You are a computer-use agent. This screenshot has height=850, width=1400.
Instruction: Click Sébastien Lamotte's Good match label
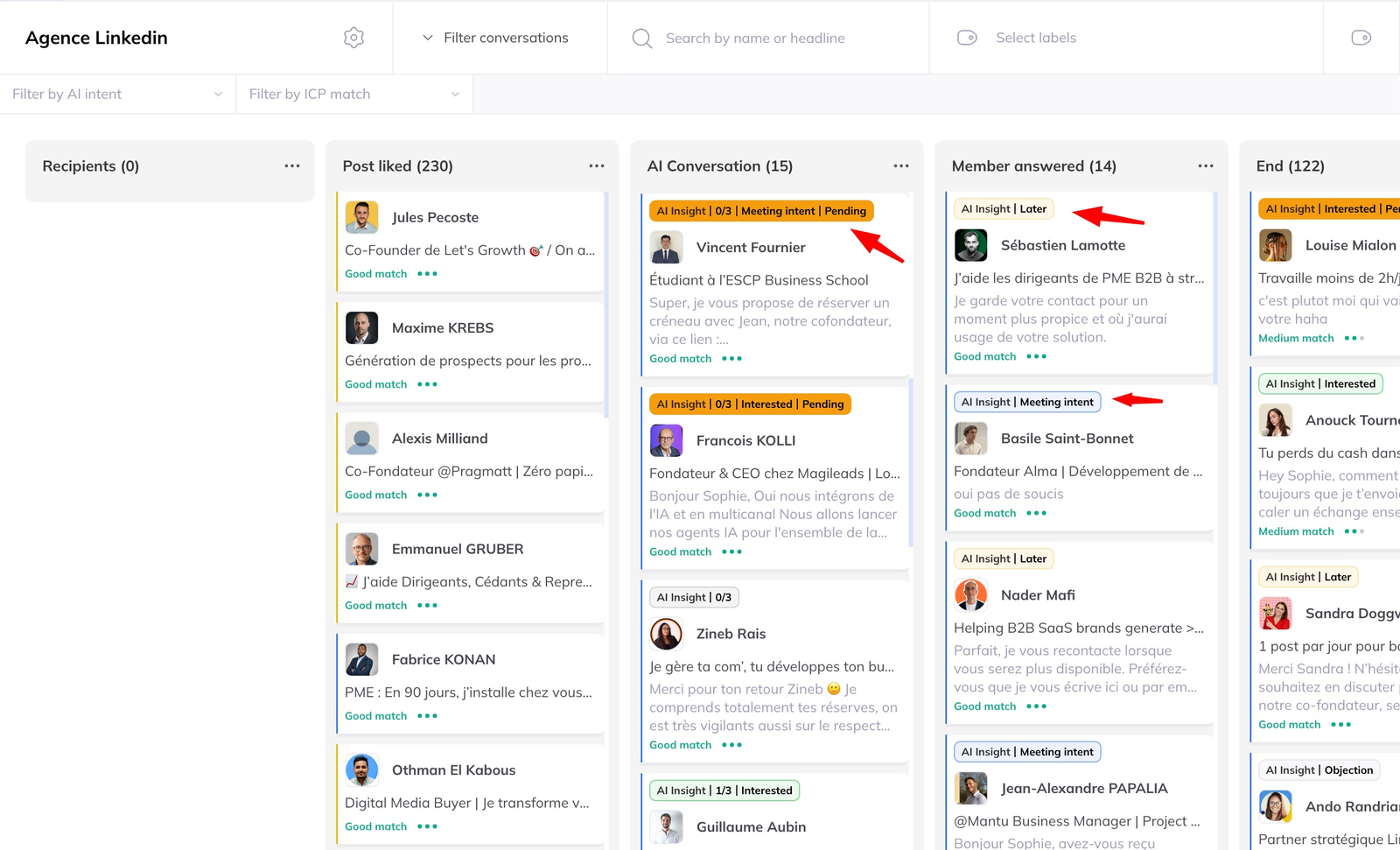[x=985, y=356]
